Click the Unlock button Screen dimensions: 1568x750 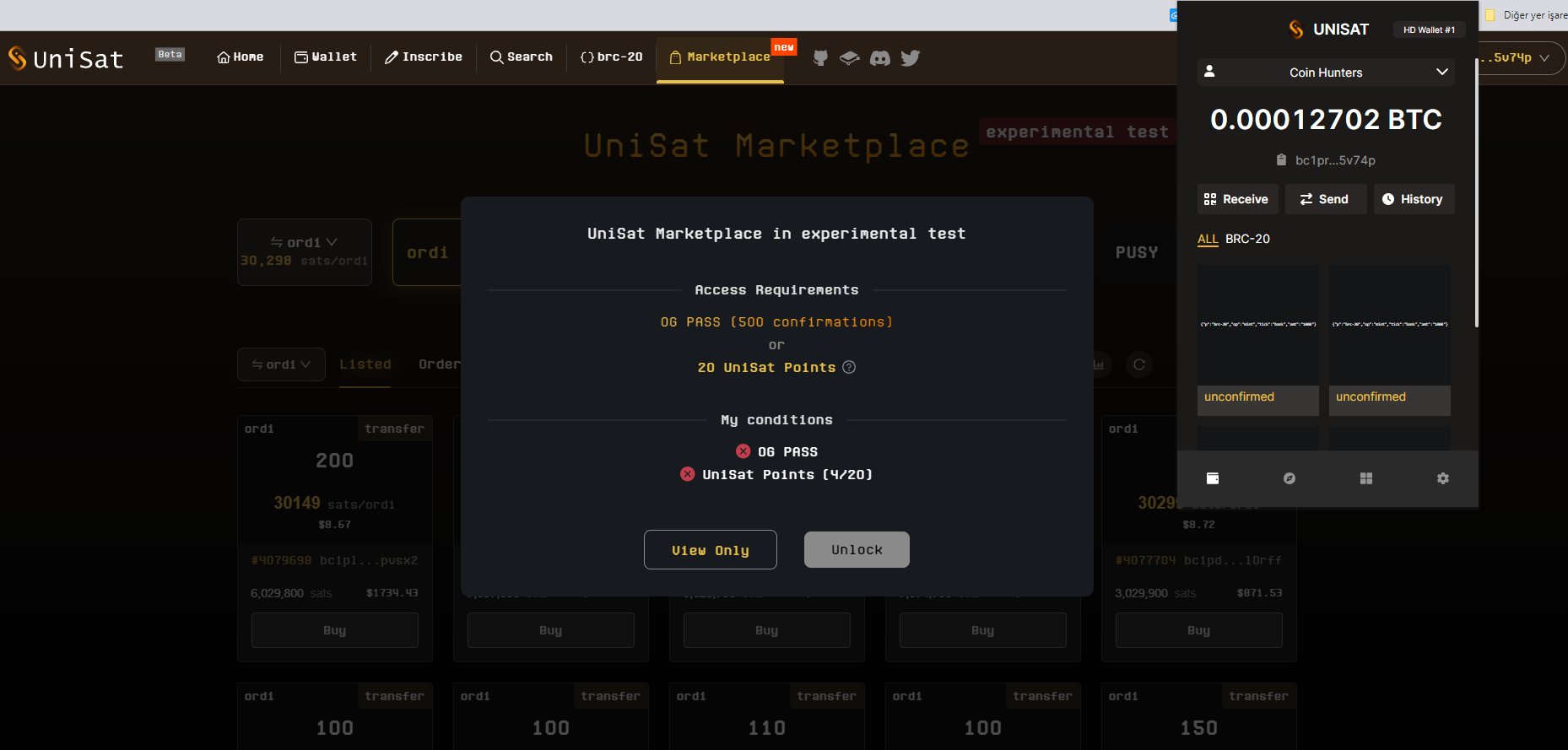click(x=857, y=550)
